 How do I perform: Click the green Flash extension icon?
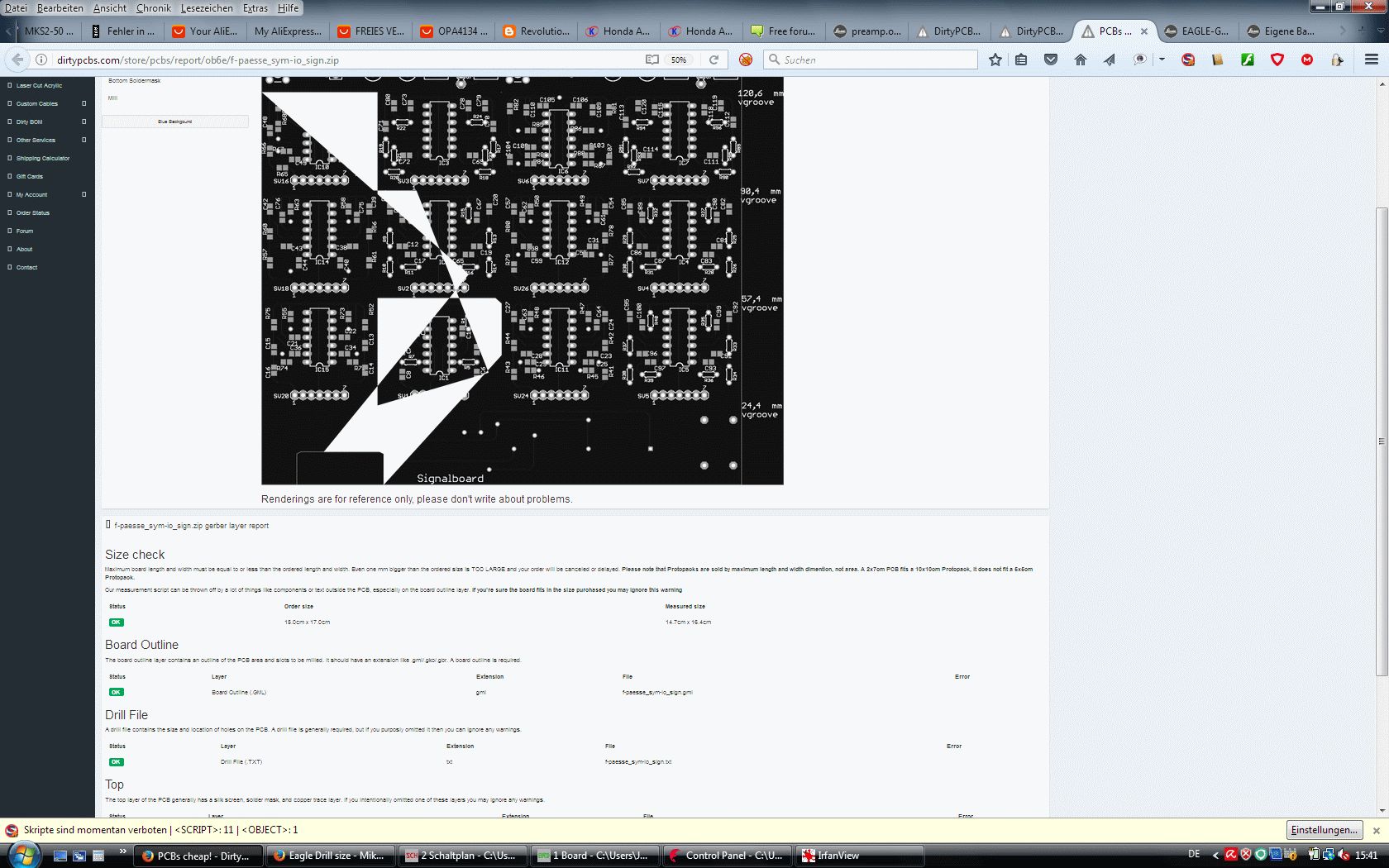(x=1248, y=60)
